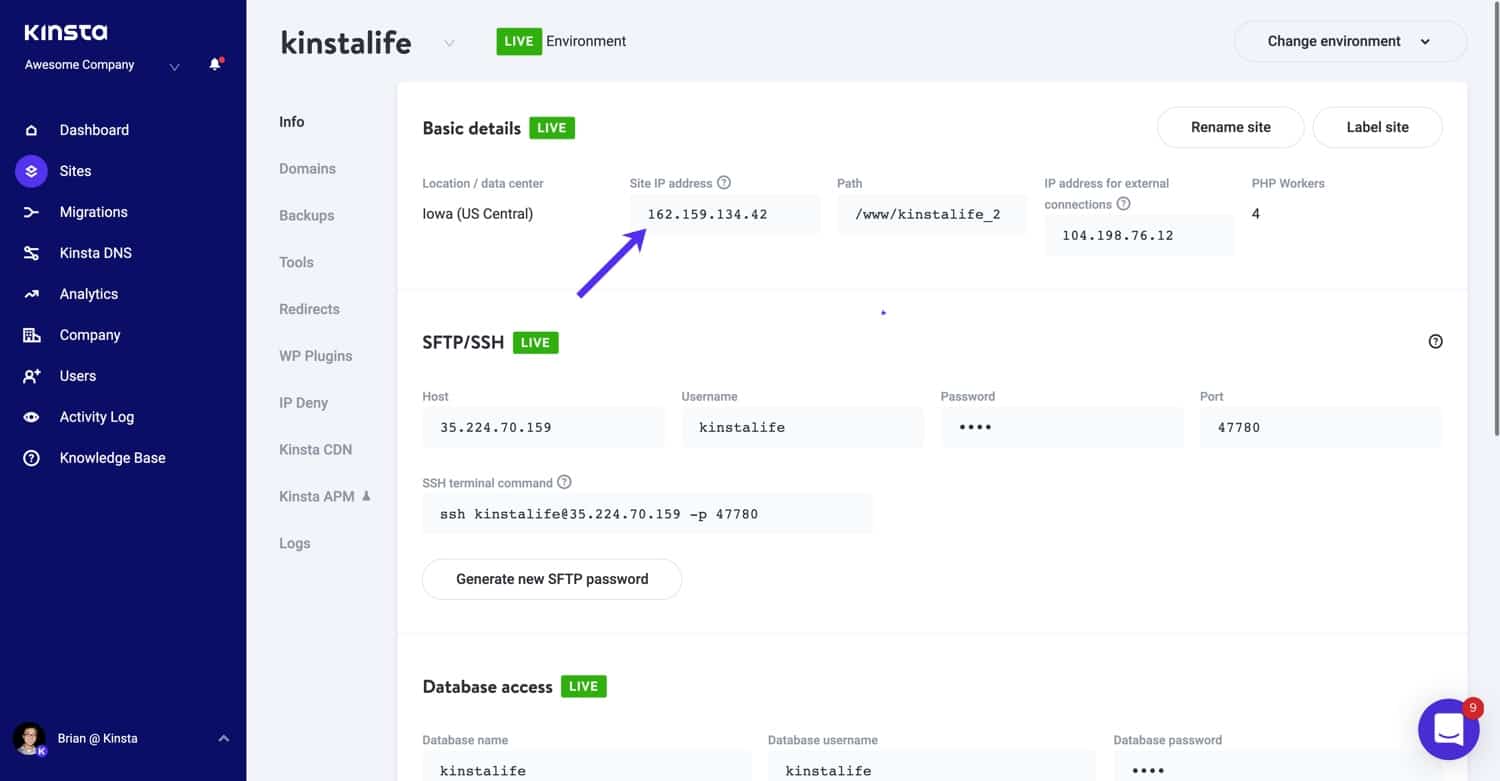Select the Sites icon in the sidebar
This screenshot has width=1500, height=781.
31,170
